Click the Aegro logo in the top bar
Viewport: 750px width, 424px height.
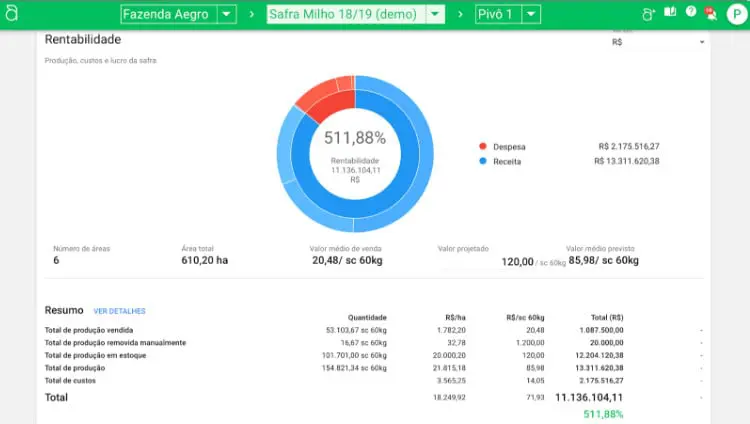tap(12, 14)
